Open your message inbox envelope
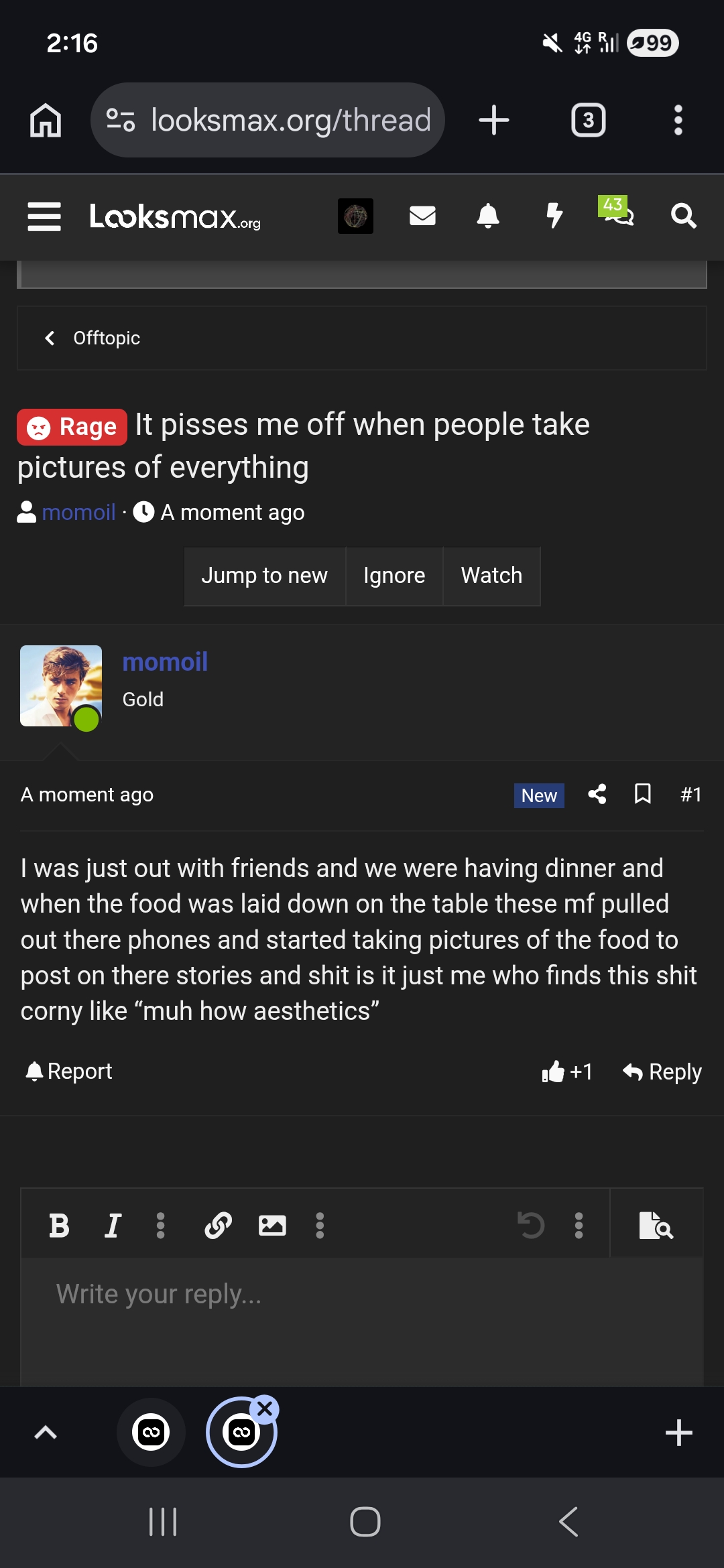The height and width of the screenshot is (1568, 724). (x=422, y=216)
